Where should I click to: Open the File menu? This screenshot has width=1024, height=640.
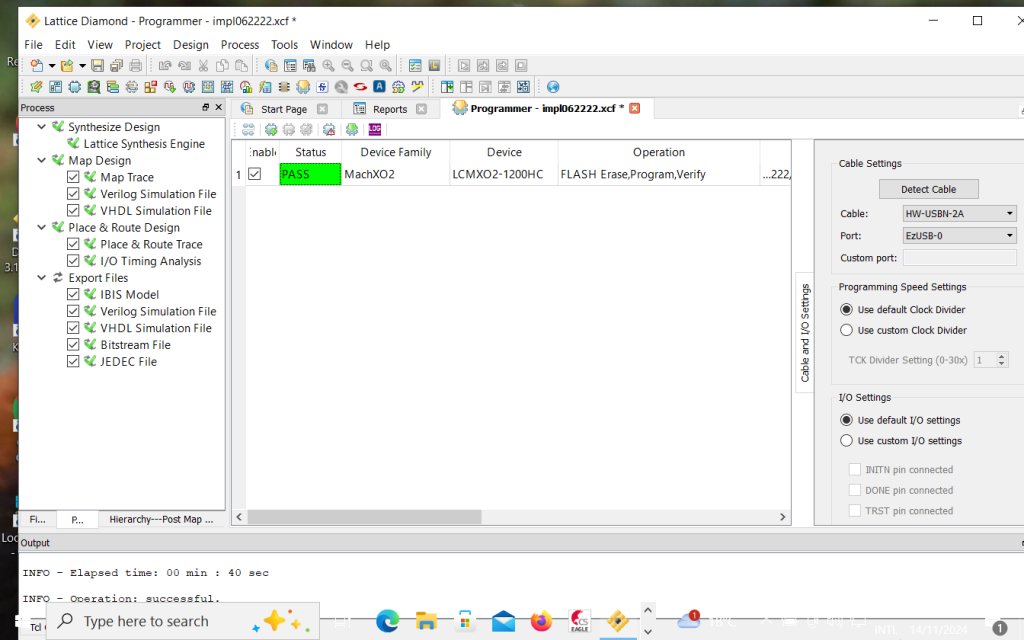(x=33, y=44)
